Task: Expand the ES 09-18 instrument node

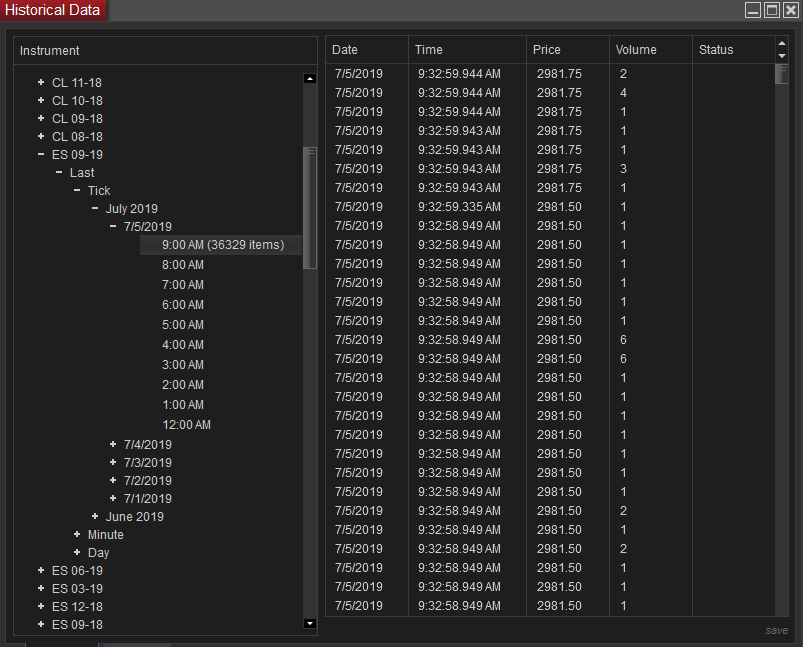Action: (41, 624)
